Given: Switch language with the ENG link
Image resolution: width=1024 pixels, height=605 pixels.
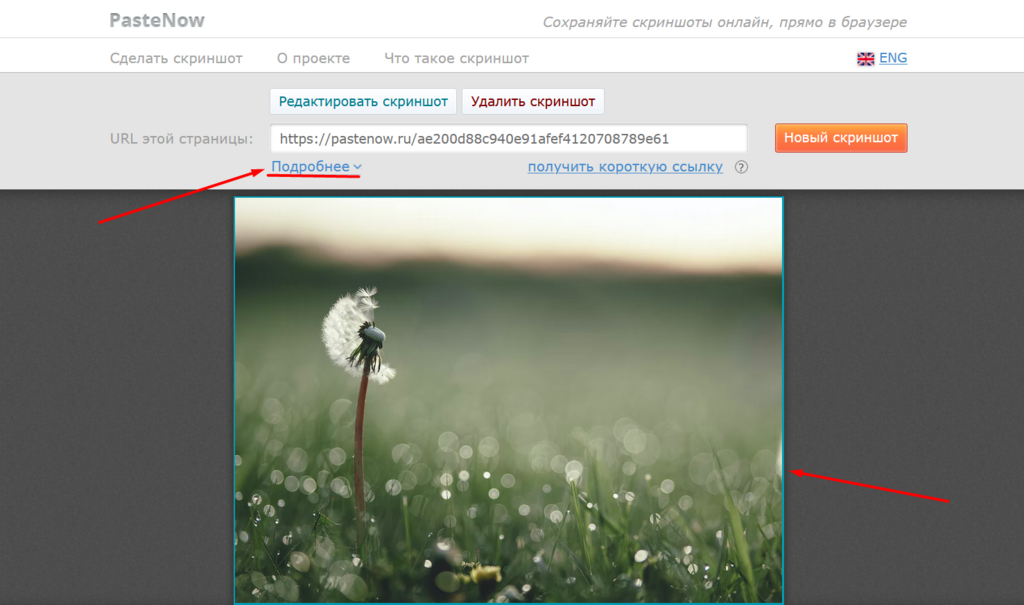Looking at the screenshot, I should pos(893,58).
